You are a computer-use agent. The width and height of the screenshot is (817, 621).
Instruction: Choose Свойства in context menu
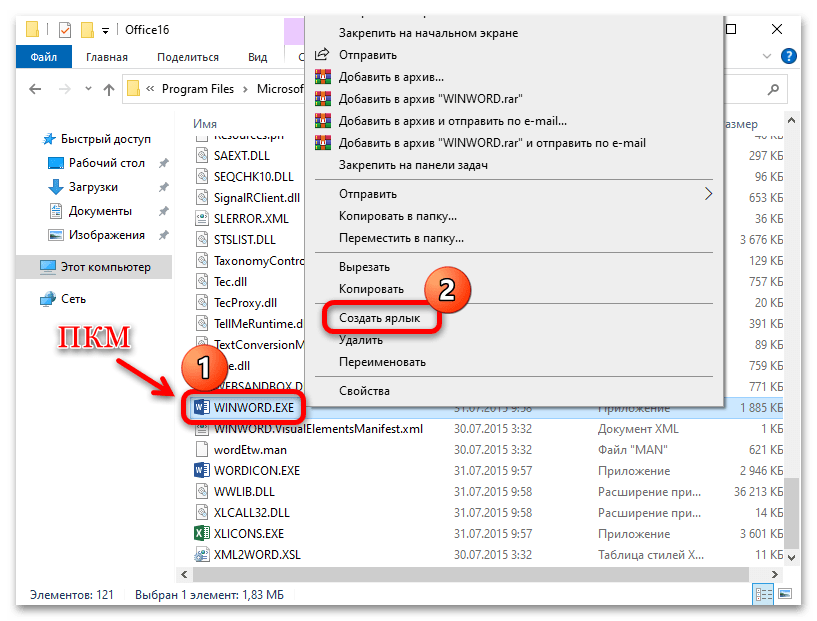tap(364, 391)
